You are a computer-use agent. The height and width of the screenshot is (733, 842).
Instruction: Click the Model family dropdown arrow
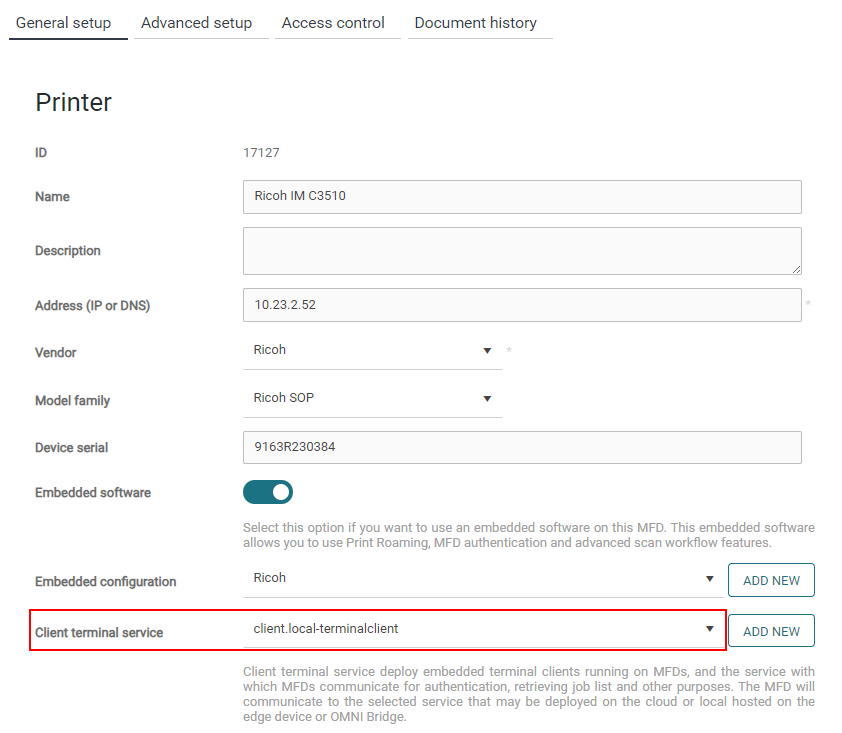pyautogui.click(x=487, y=398)
